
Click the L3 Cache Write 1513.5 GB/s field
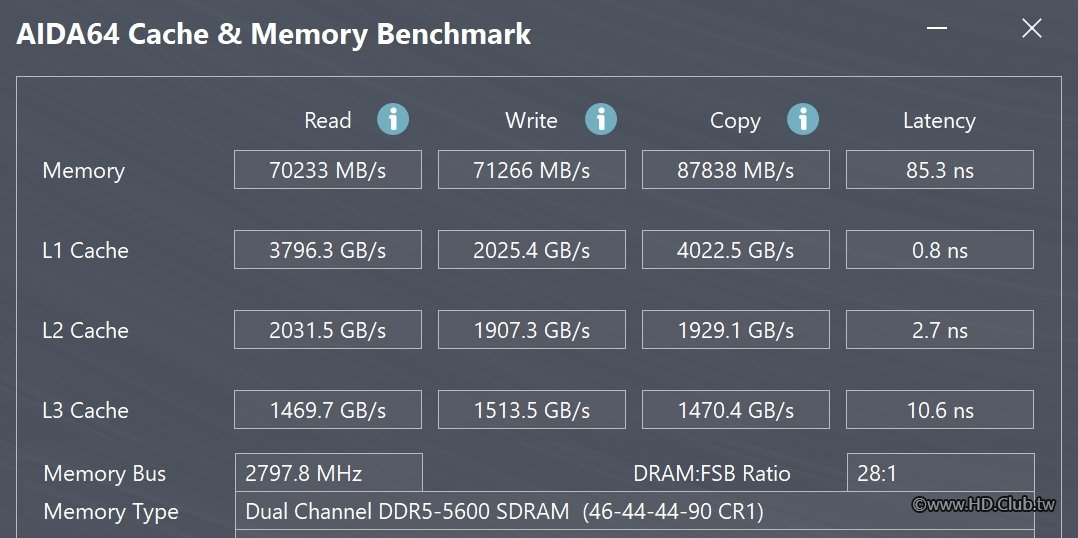[x=531, y=410]
